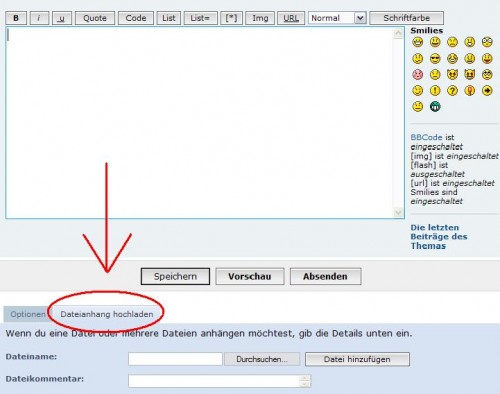This screenshot has width=500, height=394.
Task: Insert a Quote BBCode tag
Action: pos(95,18)
